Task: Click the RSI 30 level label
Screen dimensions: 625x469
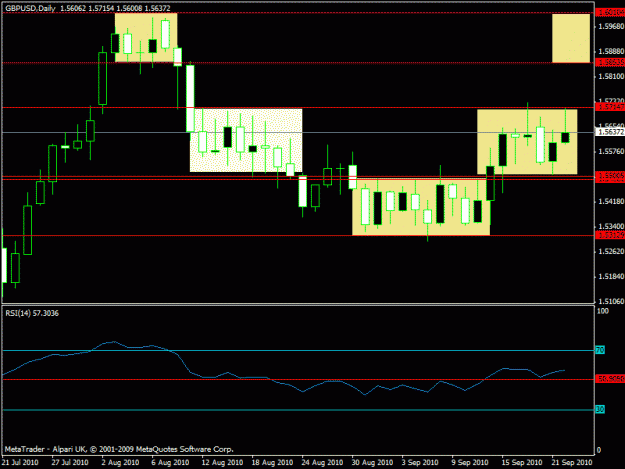Action: point(600,409)
